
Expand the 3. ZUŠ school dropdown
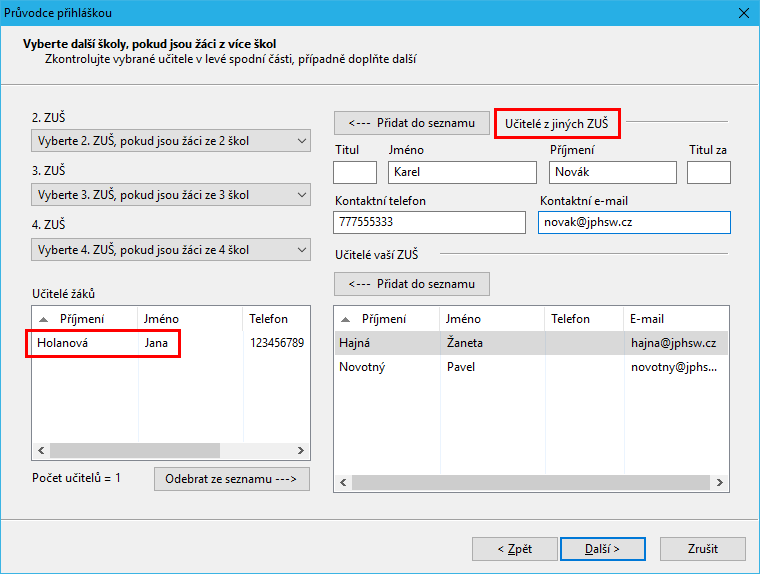point(171,195)
